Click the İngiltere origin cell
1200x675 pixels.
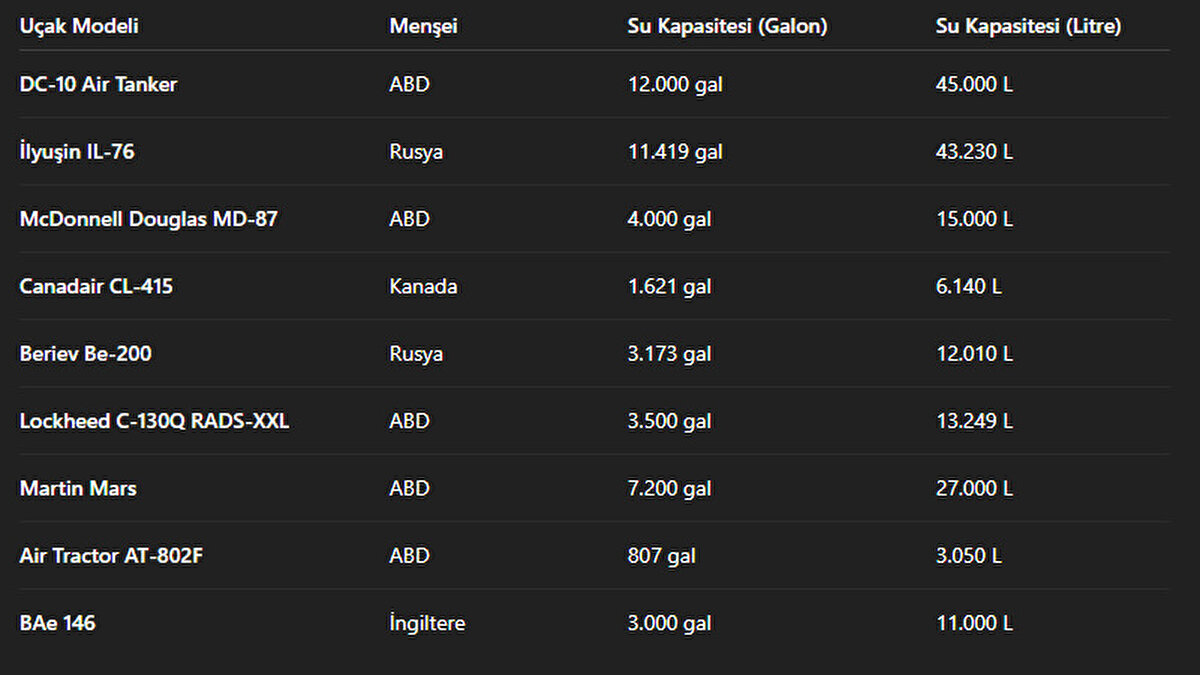(x=427, y=624)
